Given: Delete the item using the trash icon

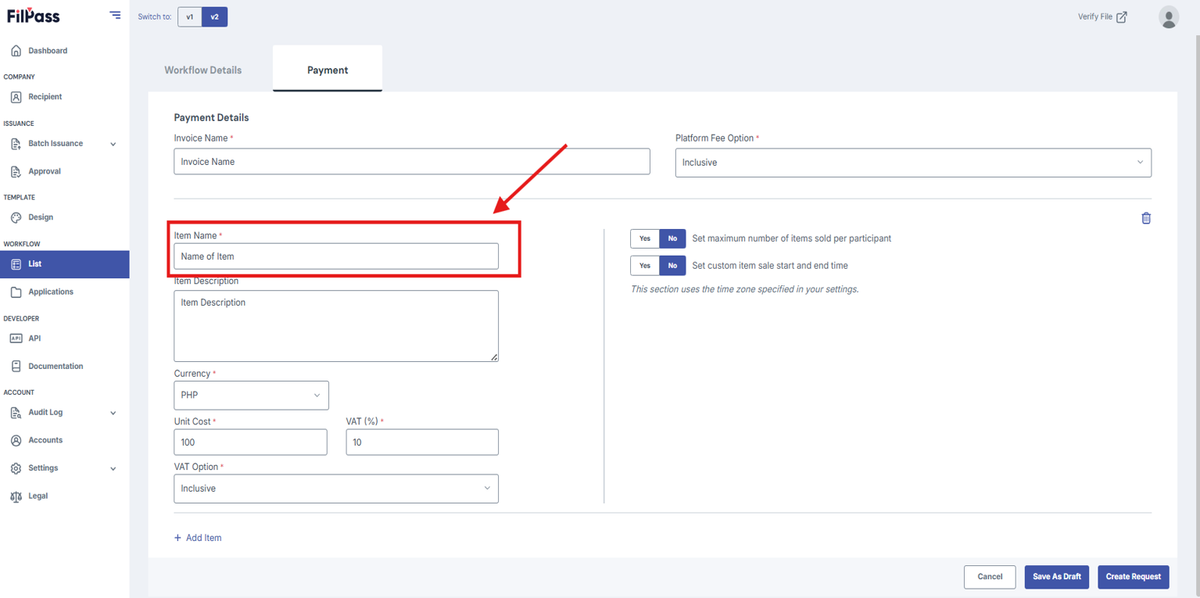Looking at the screenshot, I should click(1146, 218).
